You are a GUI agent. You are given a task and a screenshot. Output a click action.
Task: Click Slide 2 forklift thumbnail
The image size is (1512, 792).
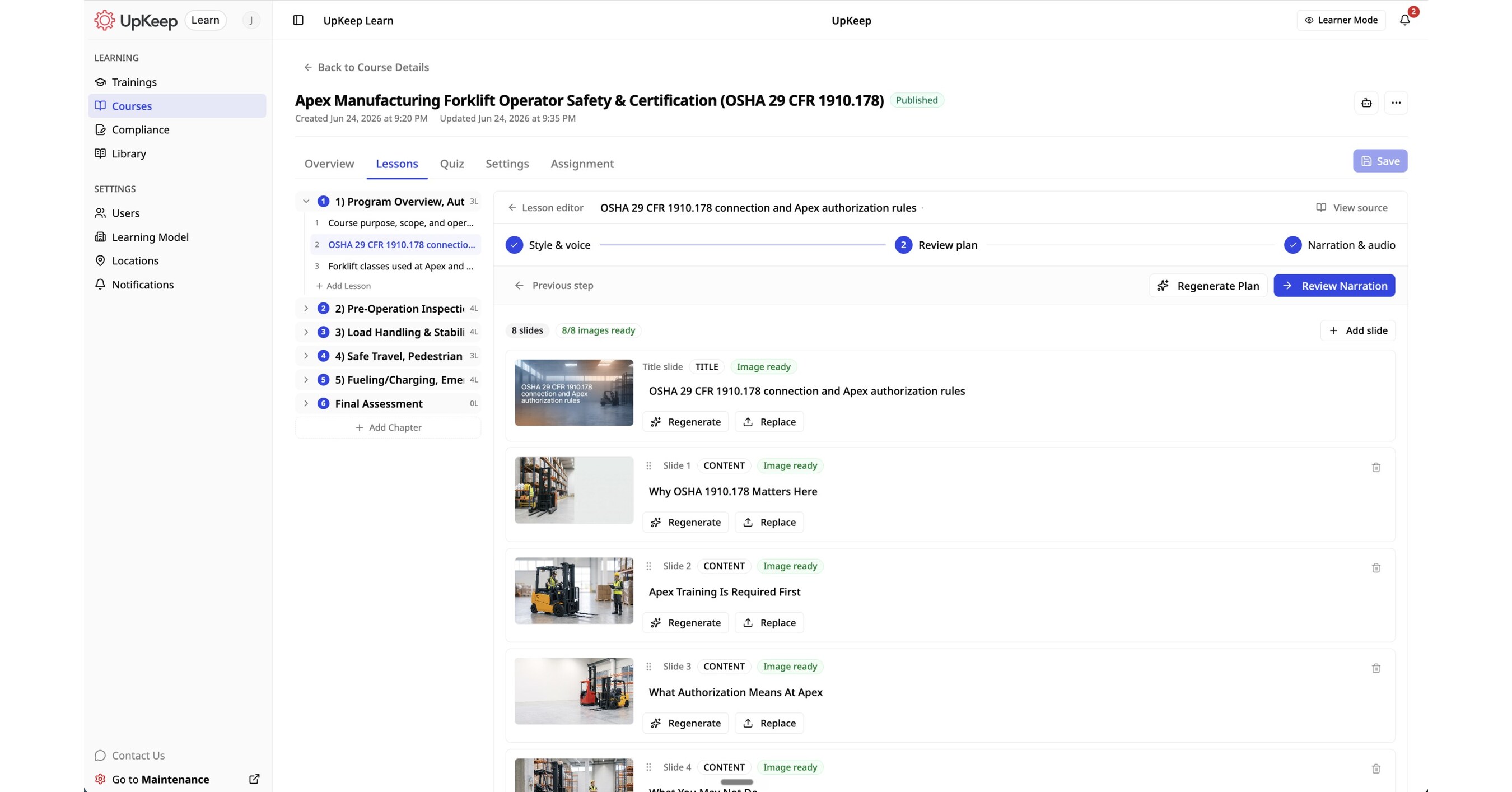pyautogui.click(x=574, y=590)
